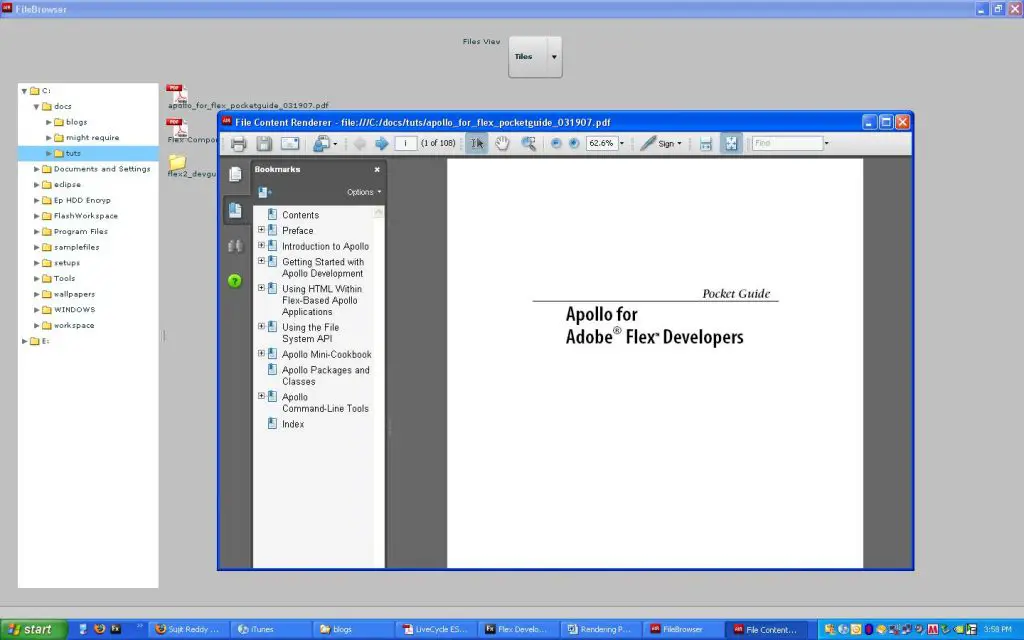1024x640 pixels.
Task: Activate the Hand pan tool
Action: coord(502,144)
